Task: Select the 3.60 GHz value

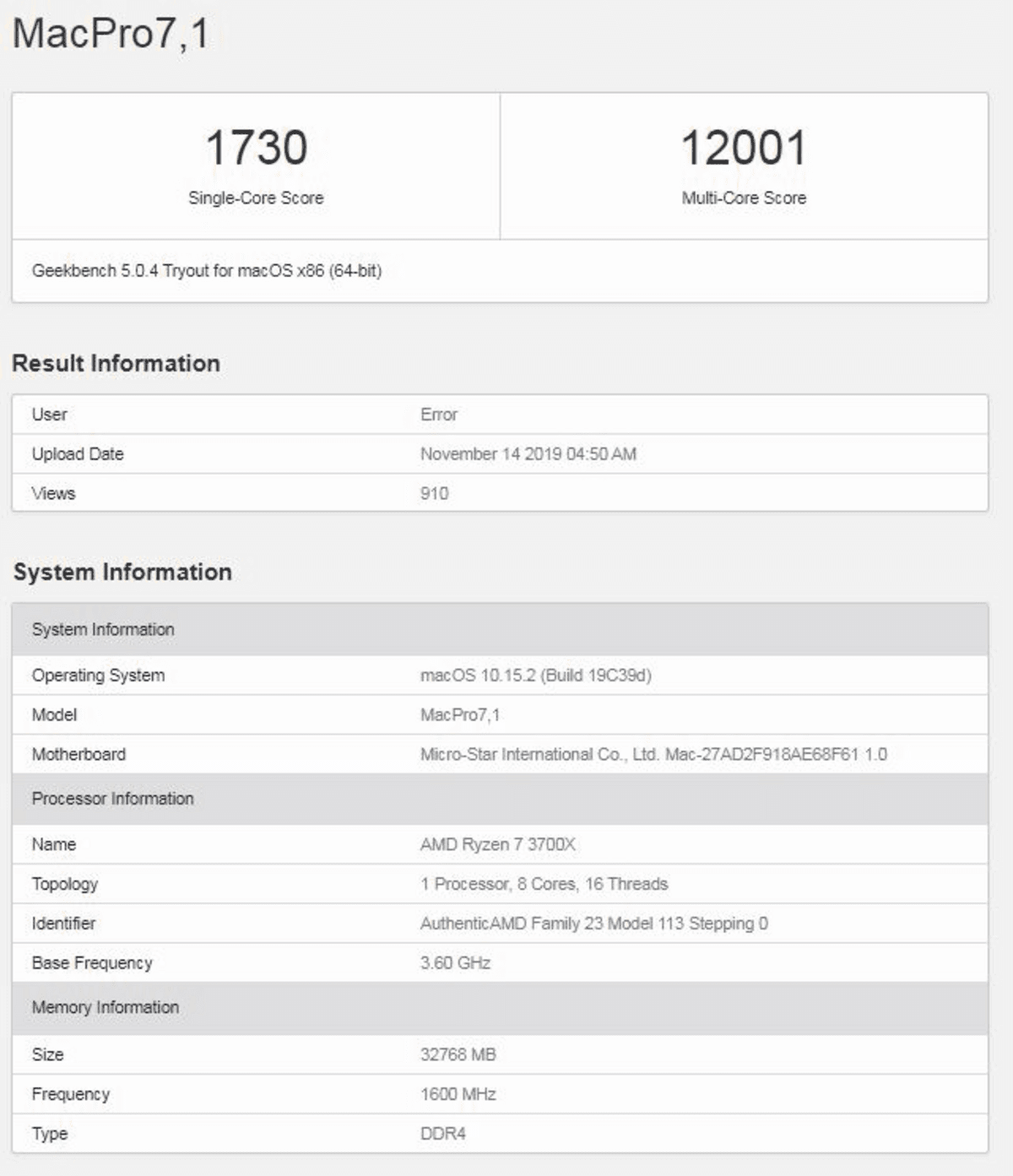Action: click(x=456, y=963)
